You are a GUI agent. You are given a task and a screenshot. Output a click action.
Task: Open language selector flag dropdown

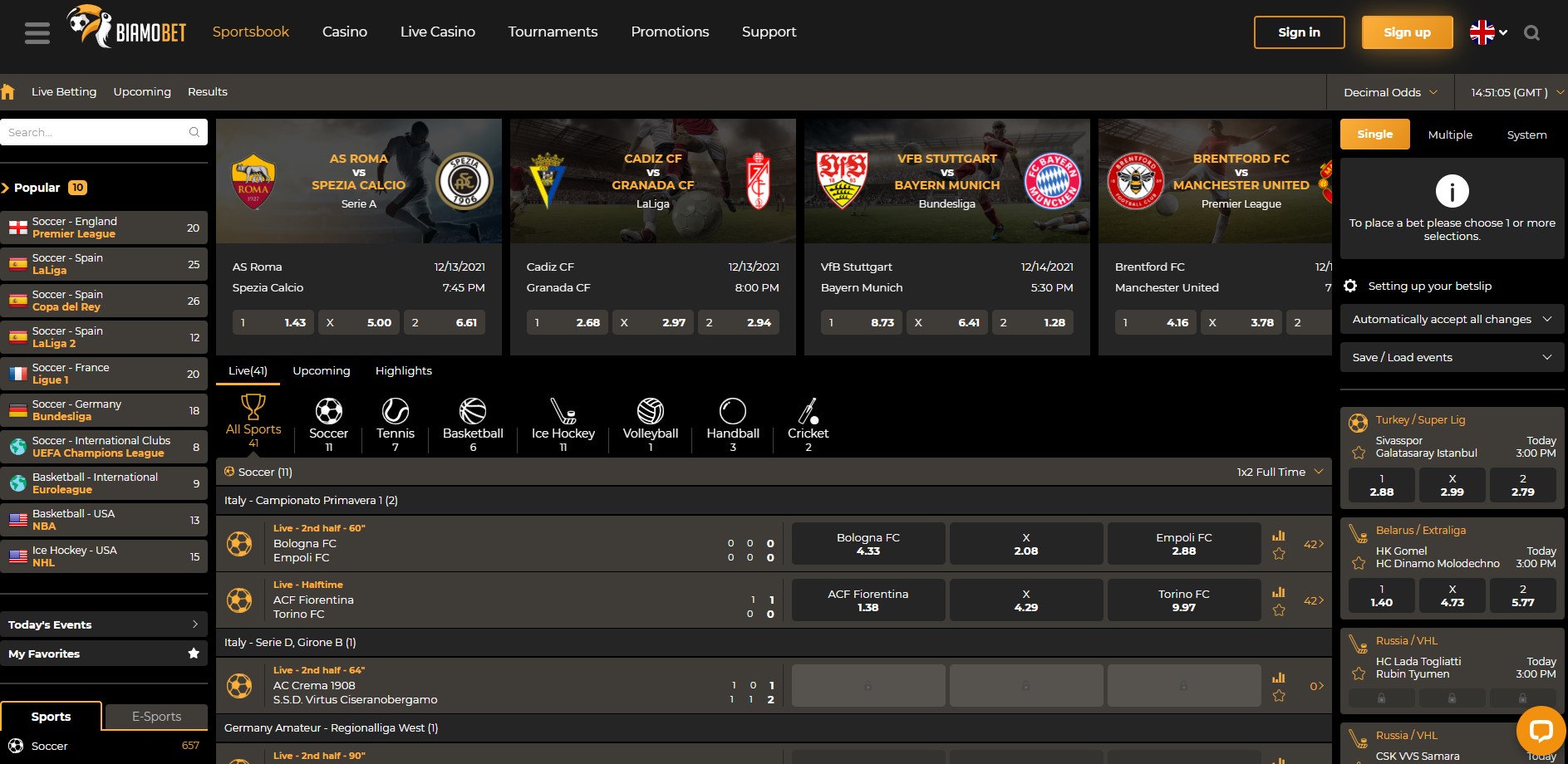point(1488,32)
